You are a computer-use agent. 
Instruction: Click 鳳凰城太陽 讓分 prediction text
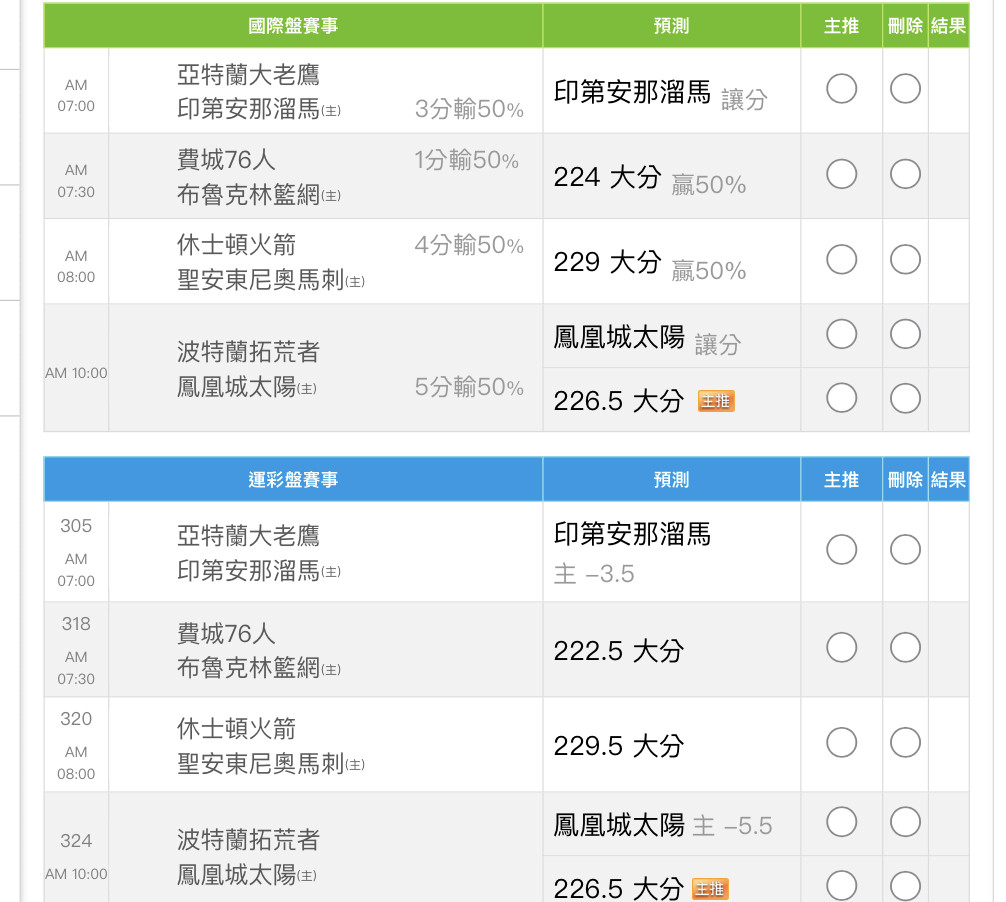pos(647,339)
